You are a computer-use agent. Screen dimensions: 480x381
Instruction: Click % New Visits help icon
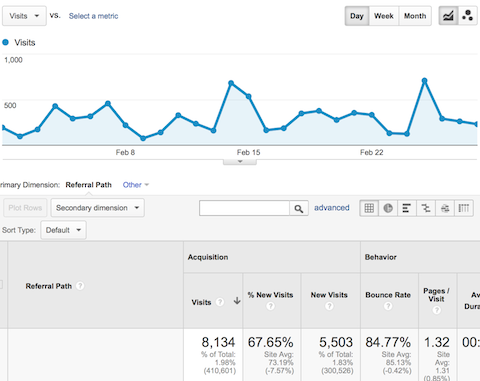271,306
